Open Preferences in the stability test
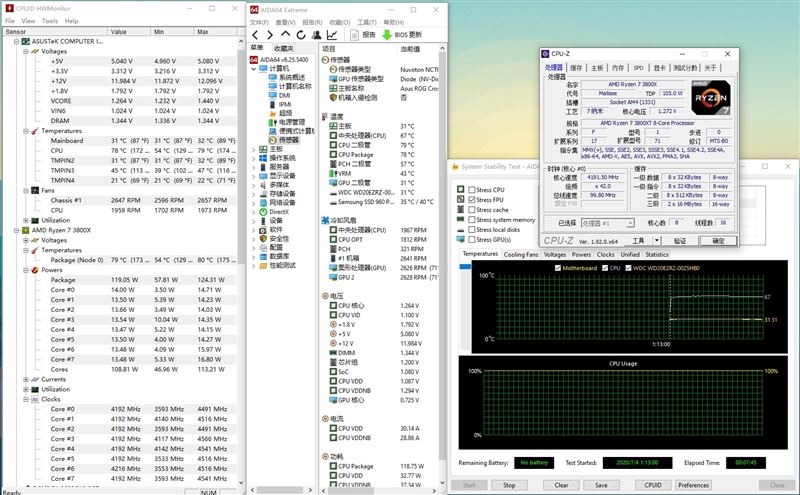The image size is (800, 495). pos(693,485)
